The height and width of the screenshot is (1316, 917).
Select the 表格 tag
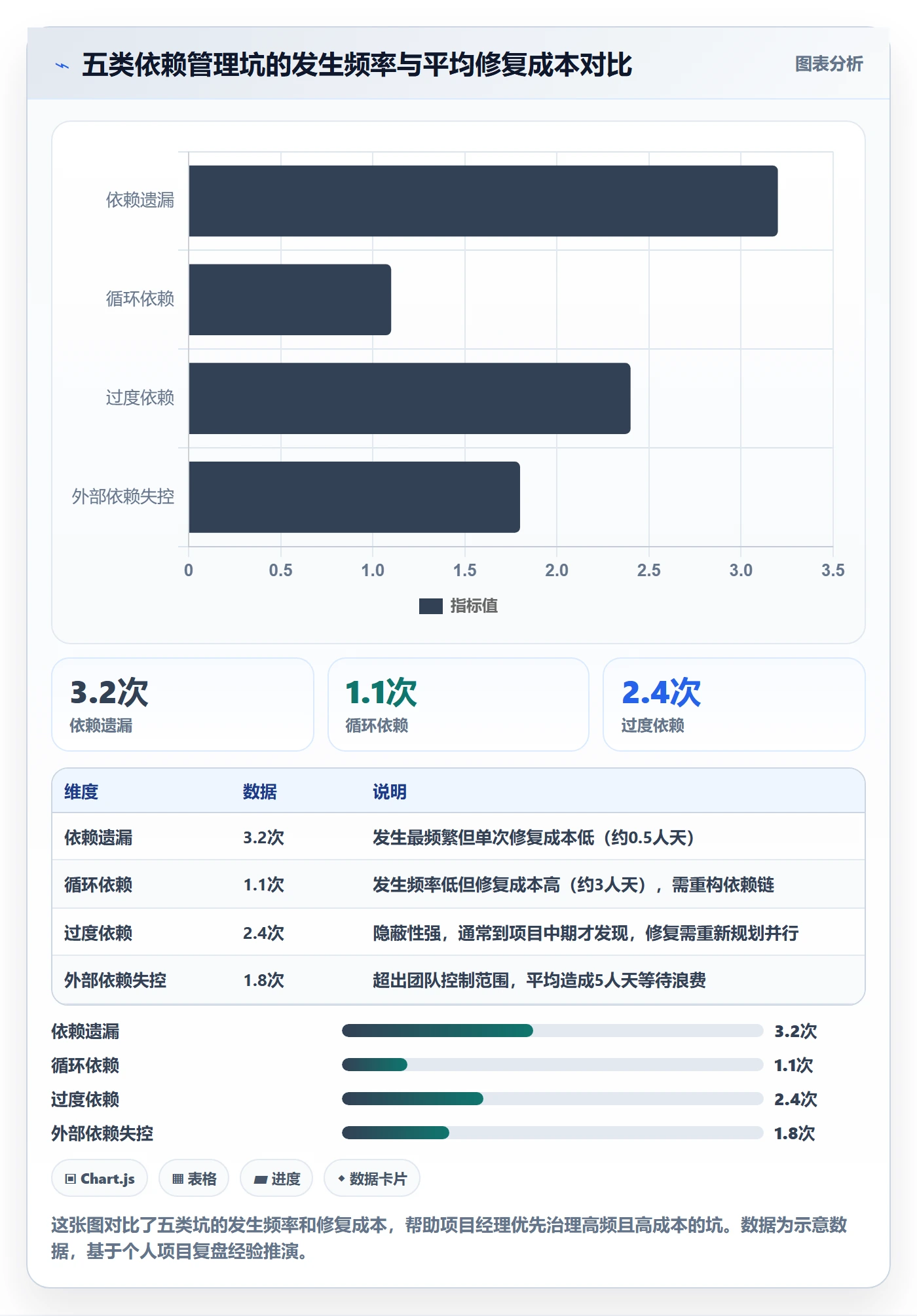194,1179
